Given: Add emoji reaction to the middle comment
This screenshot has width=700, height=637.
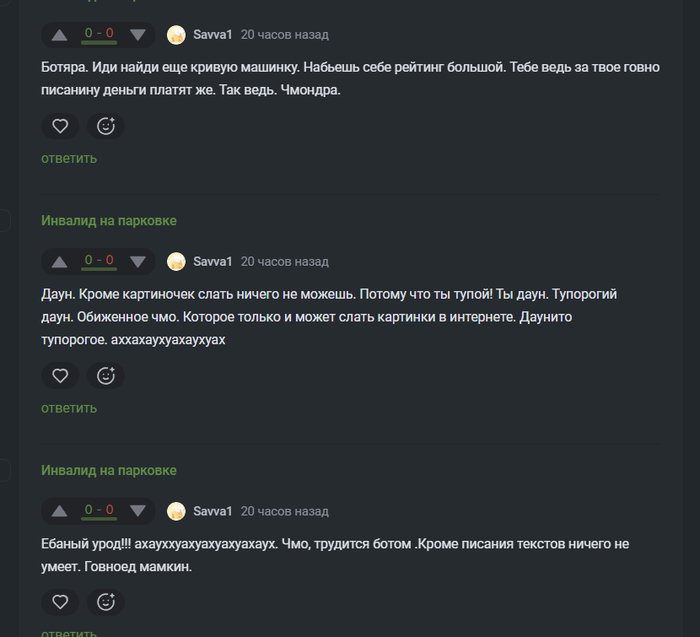Looking at the screenshot, I should 105,376.
